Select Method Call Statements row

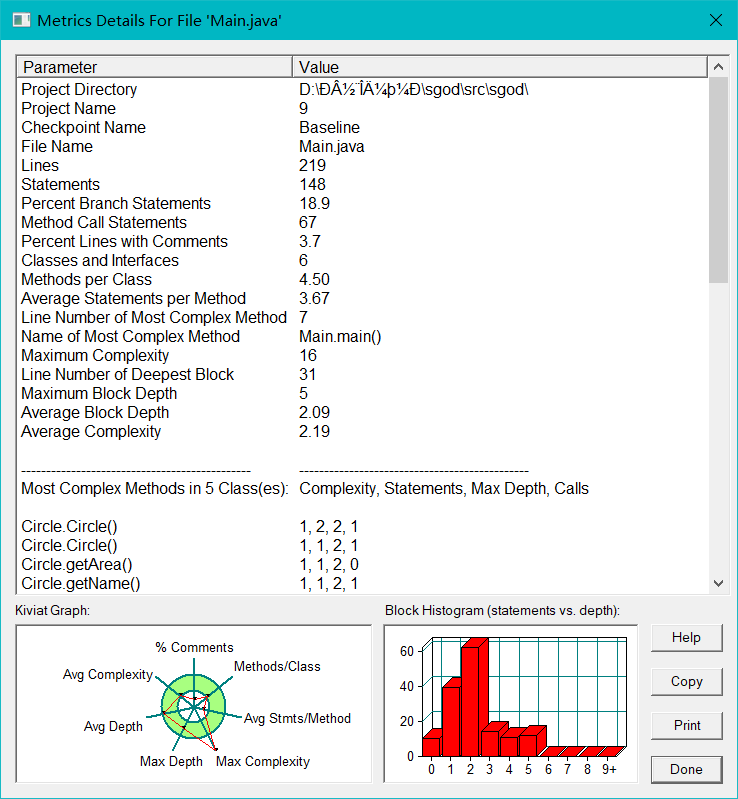[x=362, y=222]
